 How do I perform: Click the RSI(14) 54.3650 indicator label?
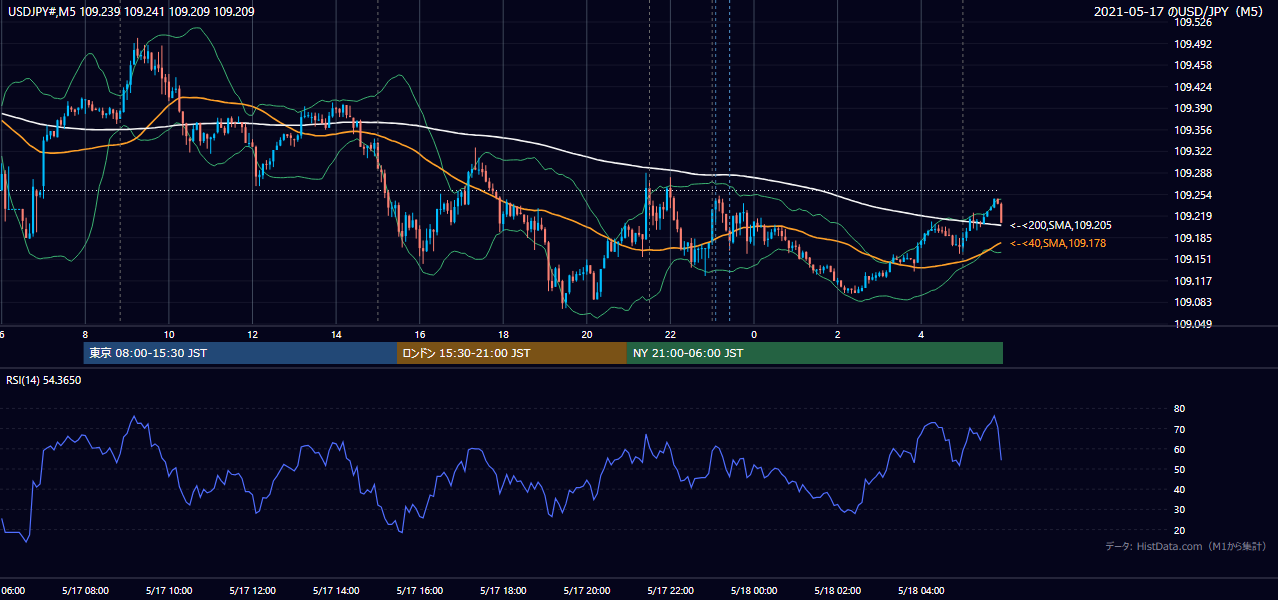click(44, 380)
